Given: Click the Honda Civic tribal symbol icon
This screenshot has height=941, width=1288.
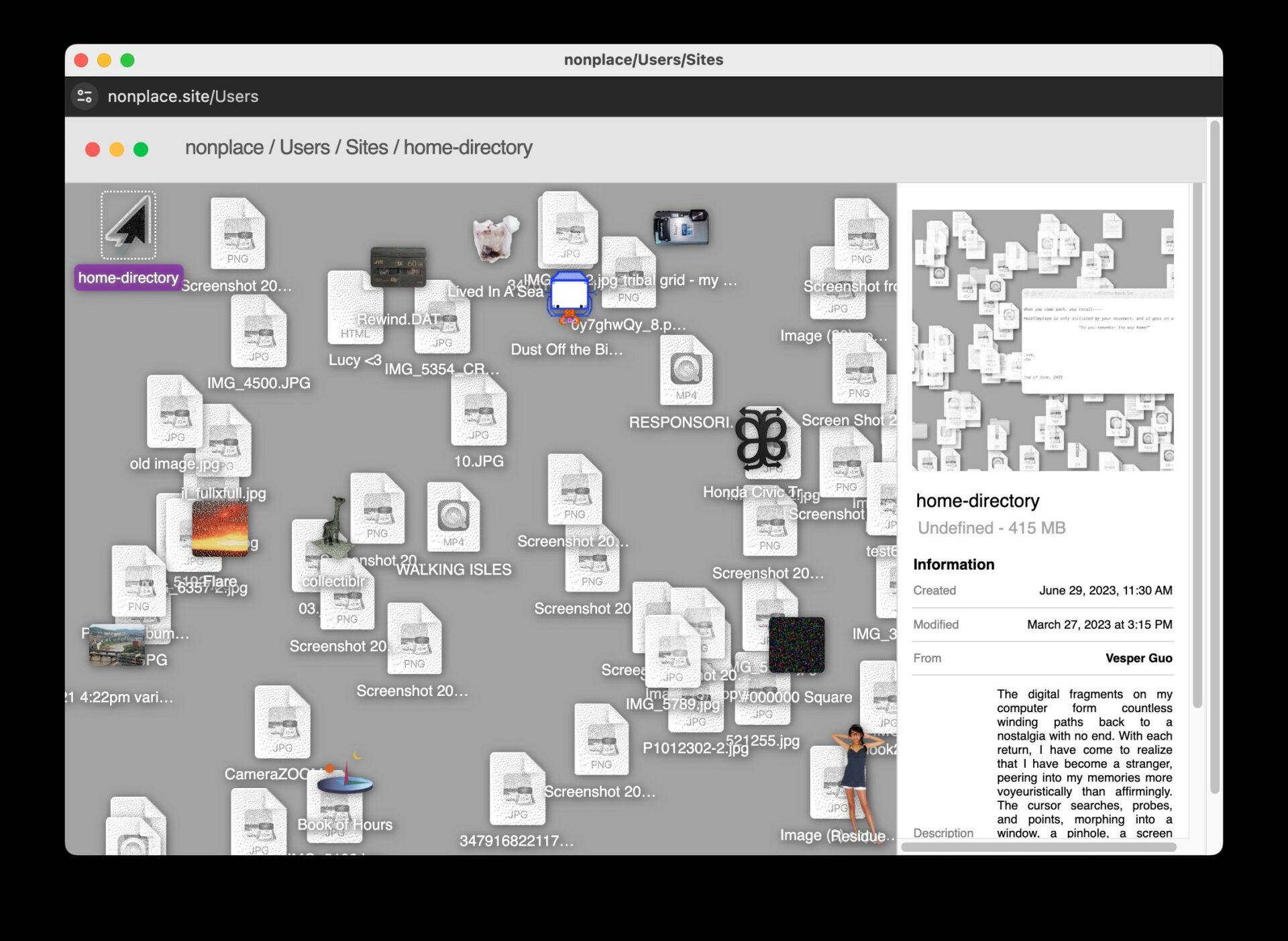Looking at the screenshot, I should [761, 439].
